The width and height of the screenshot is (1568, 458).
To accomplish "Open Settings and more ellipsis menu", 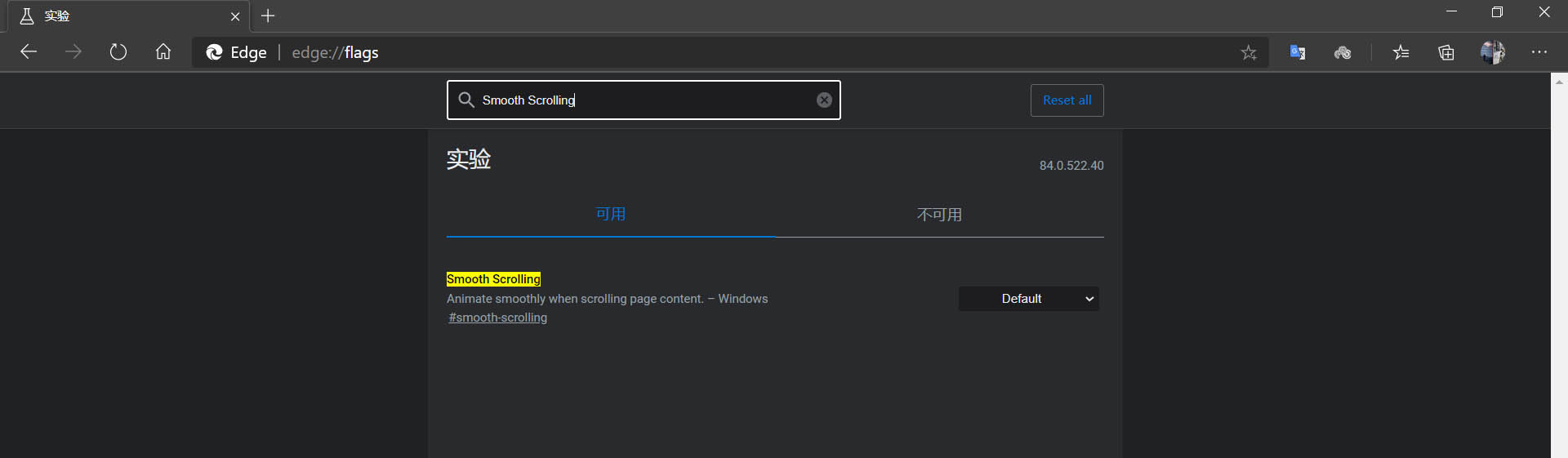I will pyautogui.click(x=1539, y=52).
